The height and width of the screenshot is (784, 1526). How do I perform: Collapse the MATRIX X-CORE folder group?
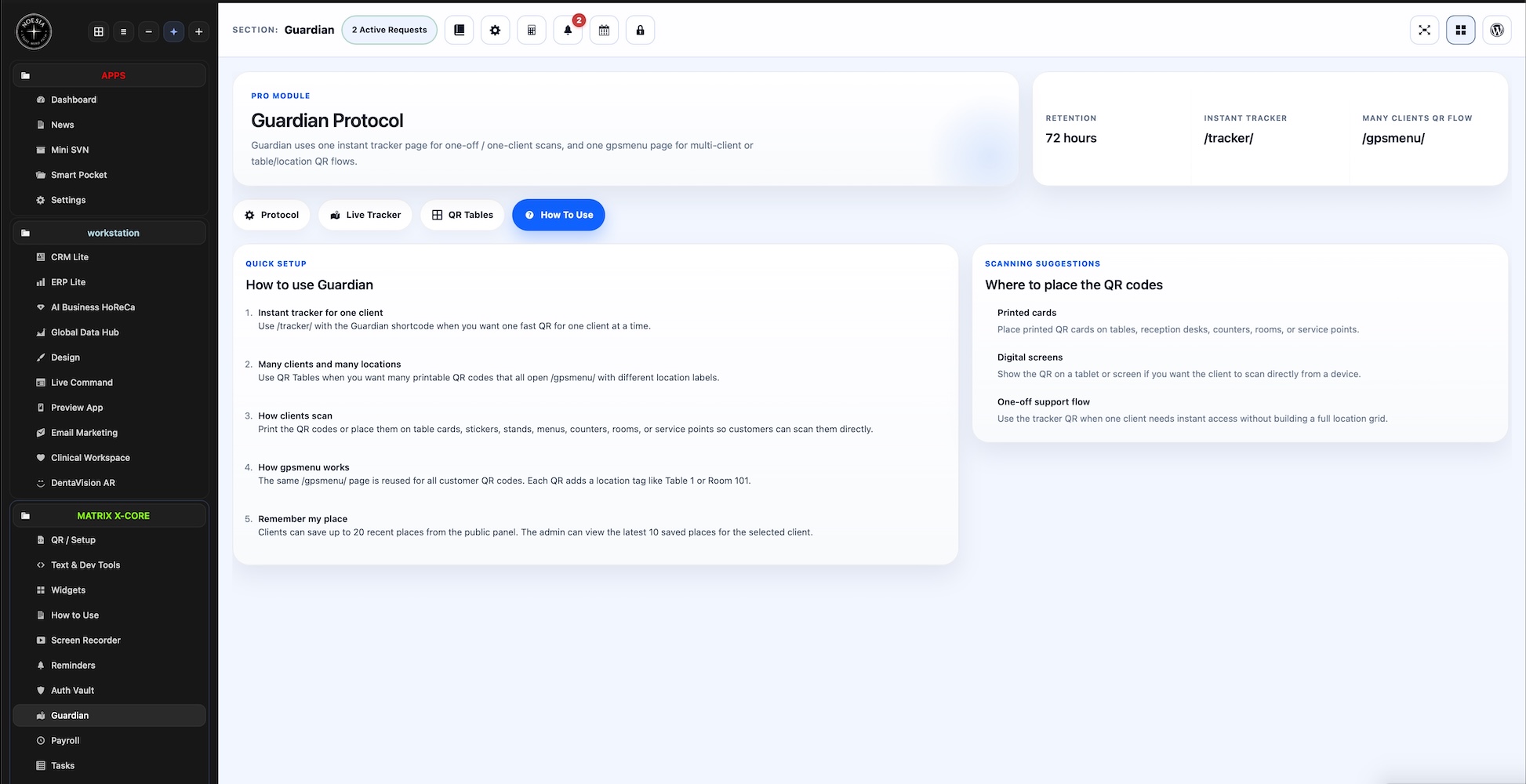tap(110, 516)
